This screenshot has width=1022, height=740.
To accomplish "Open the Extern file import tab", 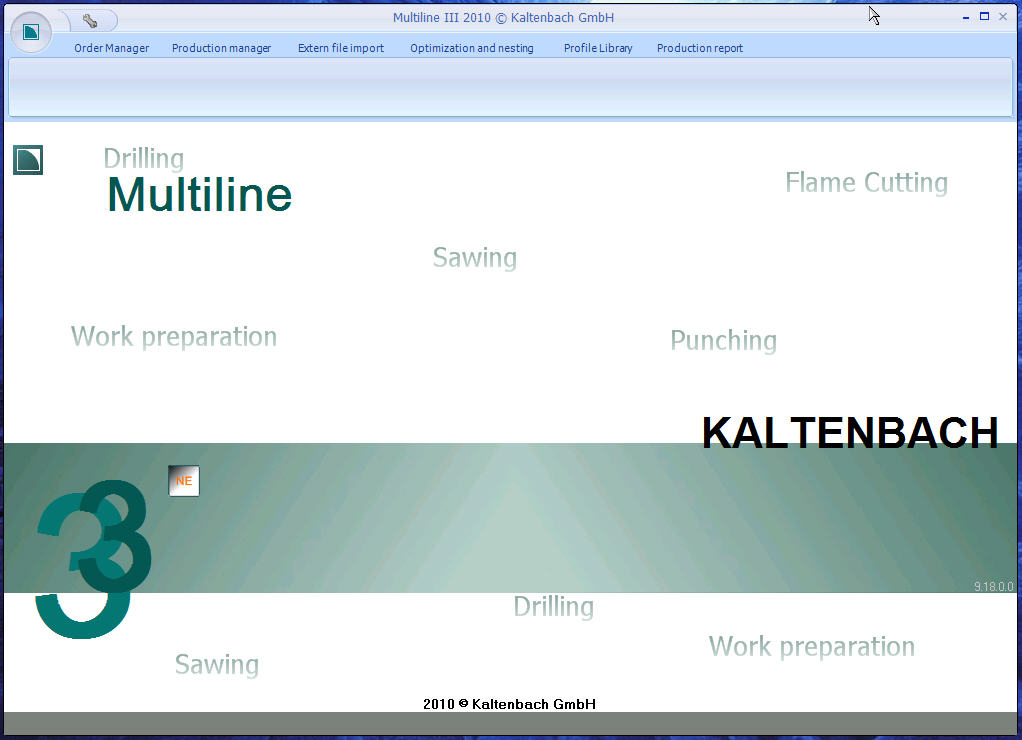I will click(341, 48).
